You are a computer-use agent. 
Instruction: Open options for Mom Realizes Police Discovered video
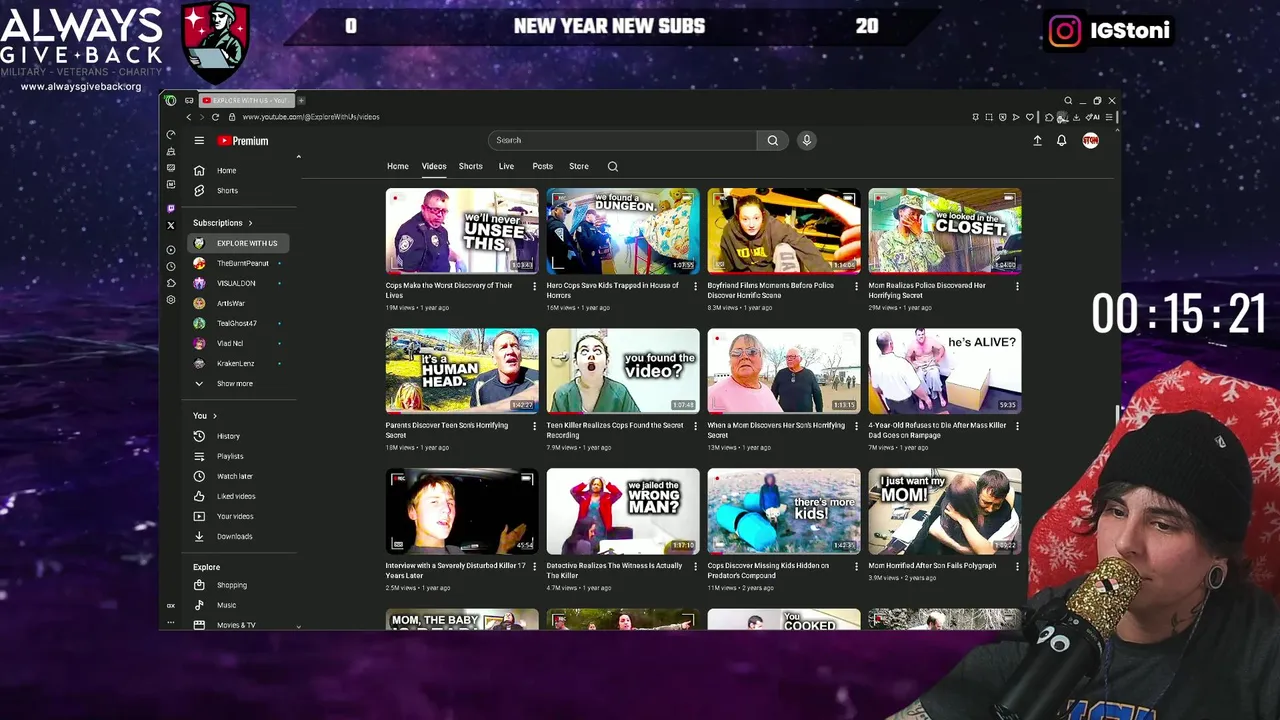(1017, 286)
